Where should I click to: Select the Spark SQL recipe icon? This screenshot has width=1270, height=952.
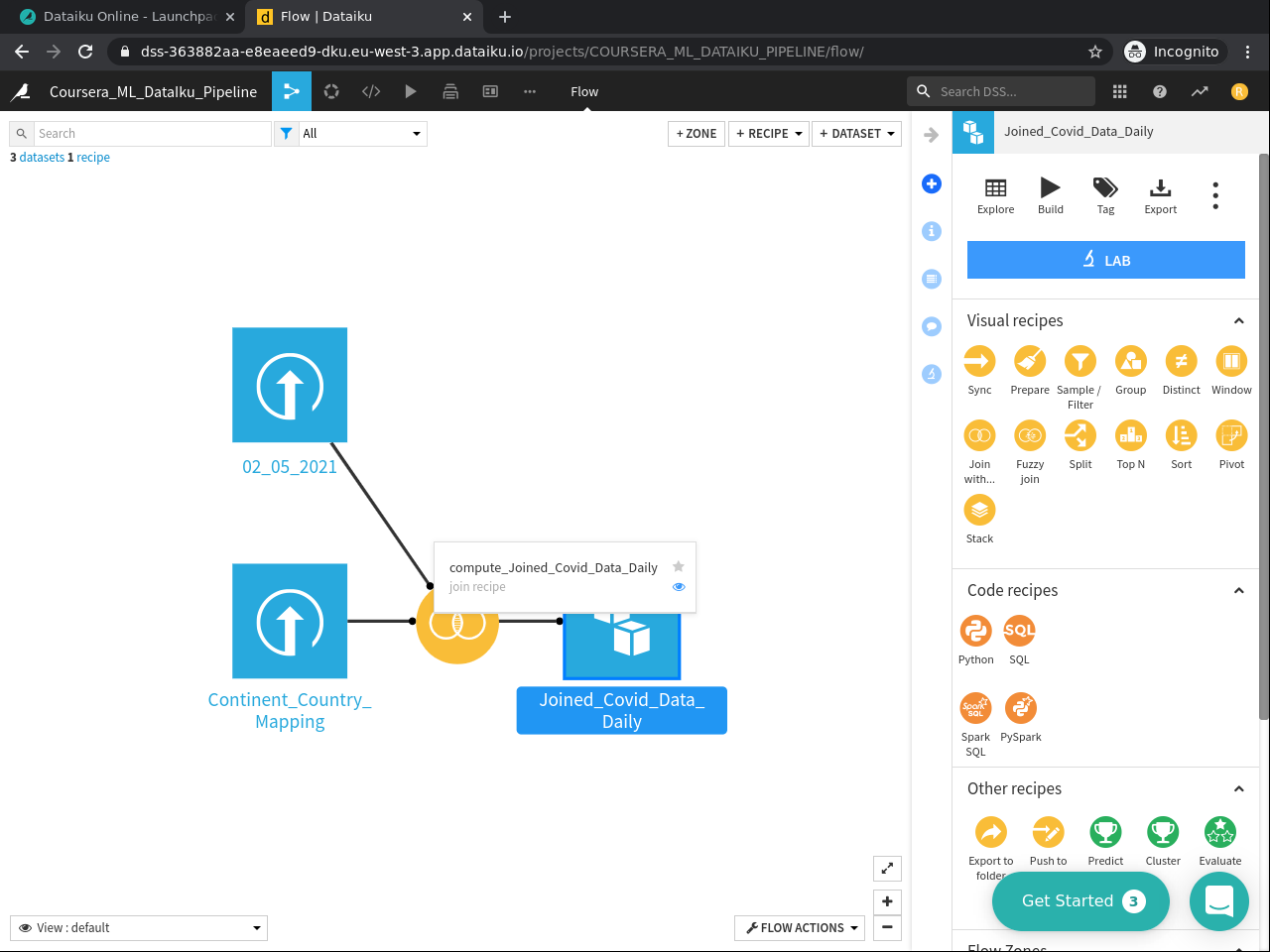(976, 708)
